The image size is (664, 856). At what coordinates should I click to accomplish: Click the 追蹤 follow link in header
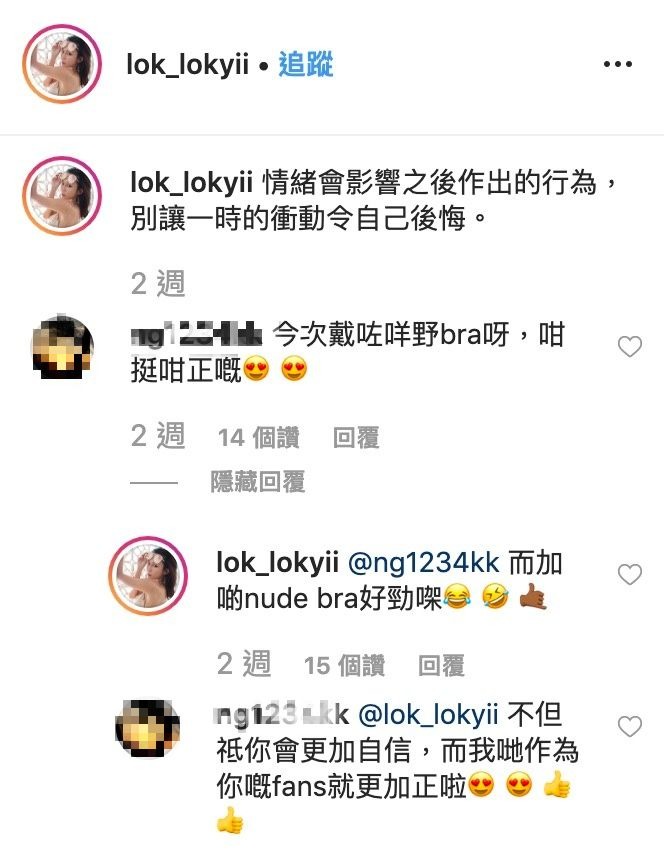306,64
